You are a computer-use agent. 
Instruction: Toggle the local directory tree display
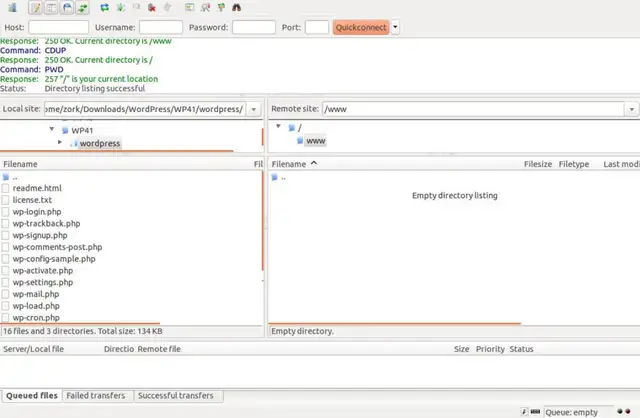(x=51, y=8)
